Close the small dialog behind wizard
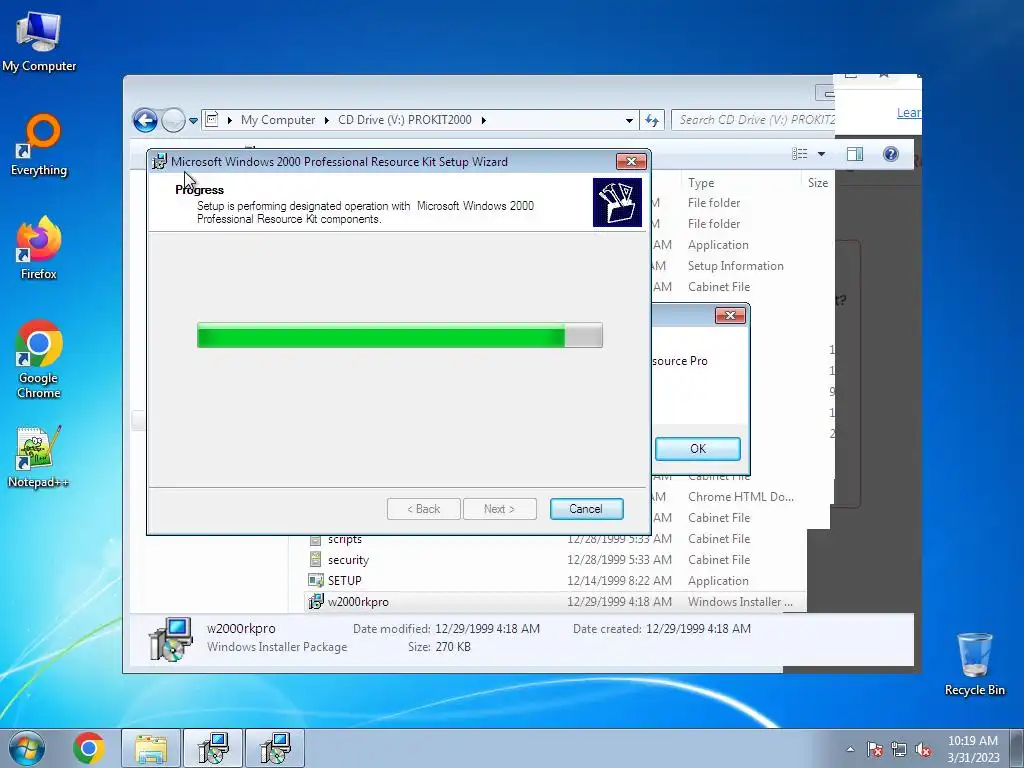 pos(730,316)
